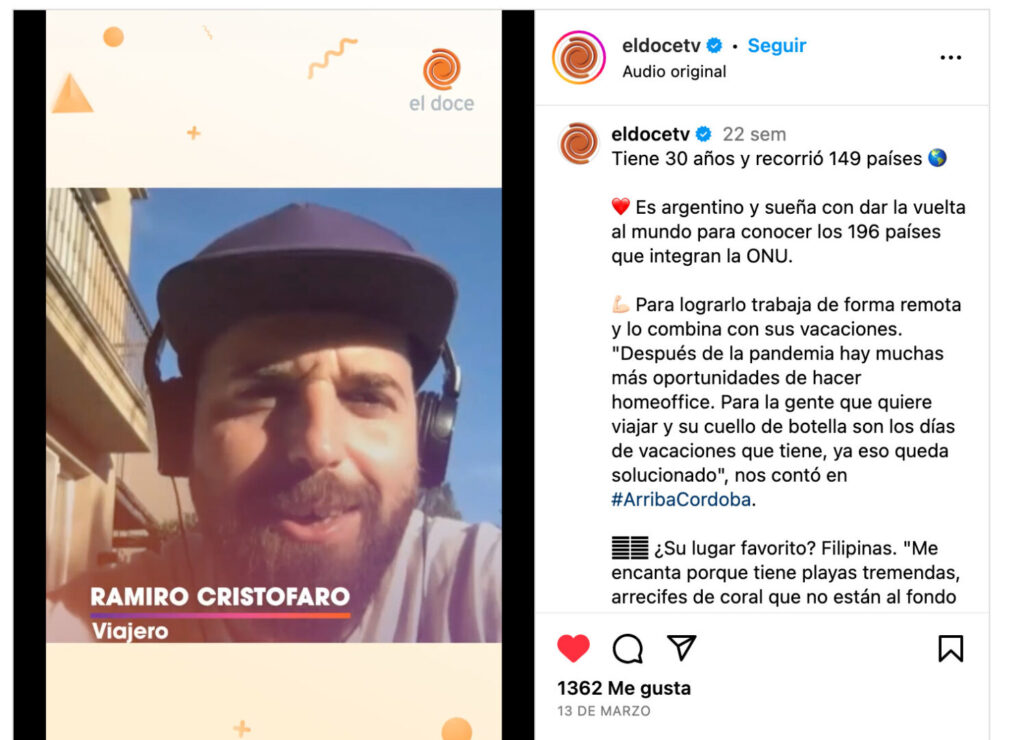Unlike the post via red heart icon

(x=573, y=648)
